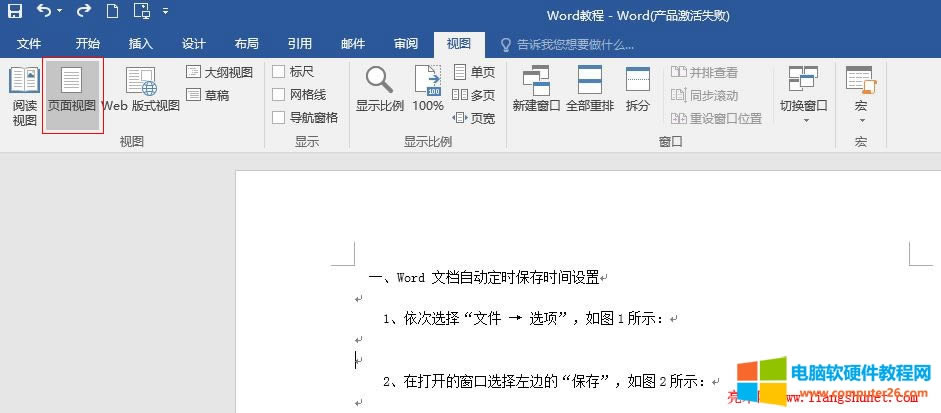Switch to the 布局 tab
The image size is (941, 413).
coord(246,44)
